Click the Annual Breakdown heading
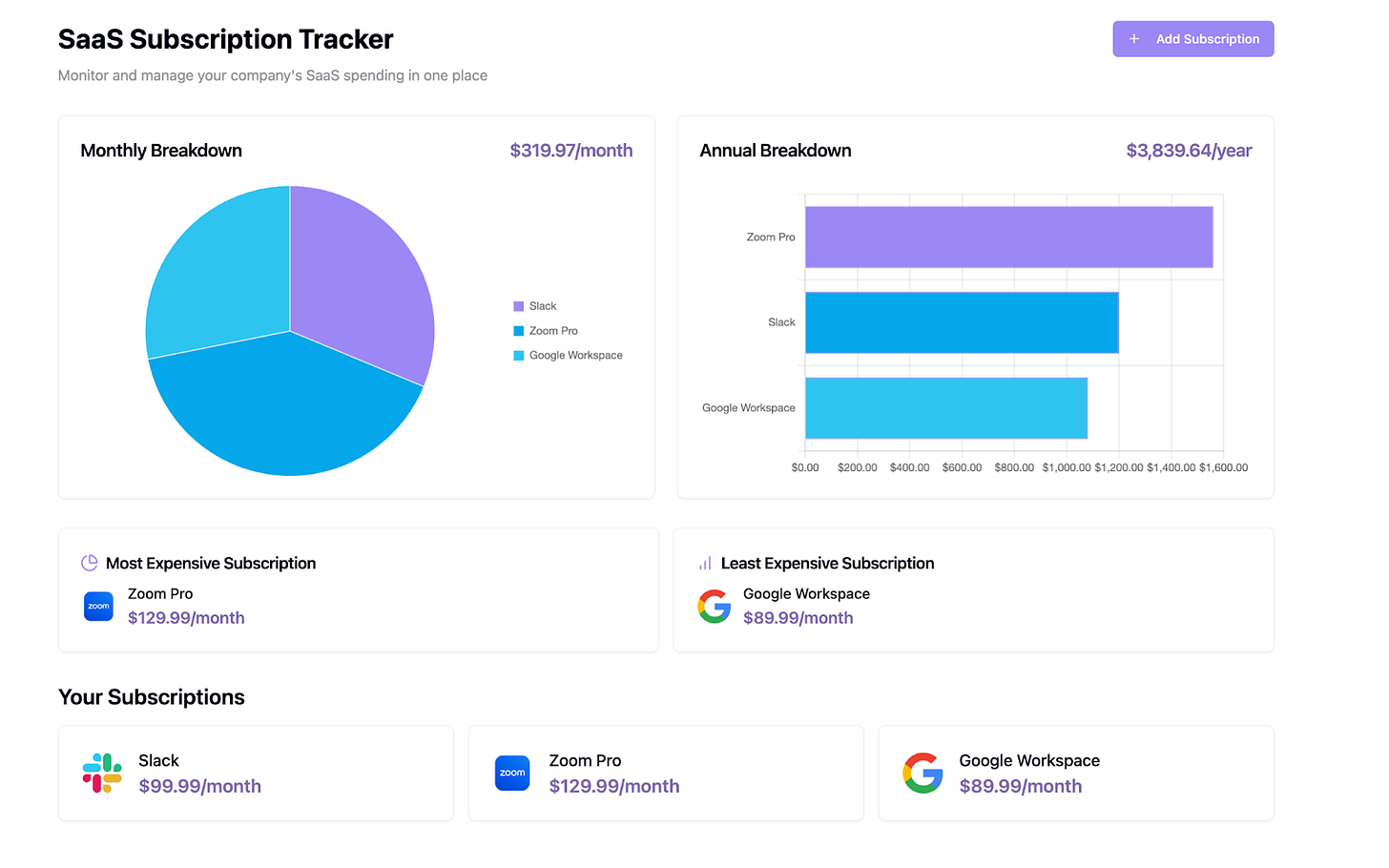 tap(776, 151)
